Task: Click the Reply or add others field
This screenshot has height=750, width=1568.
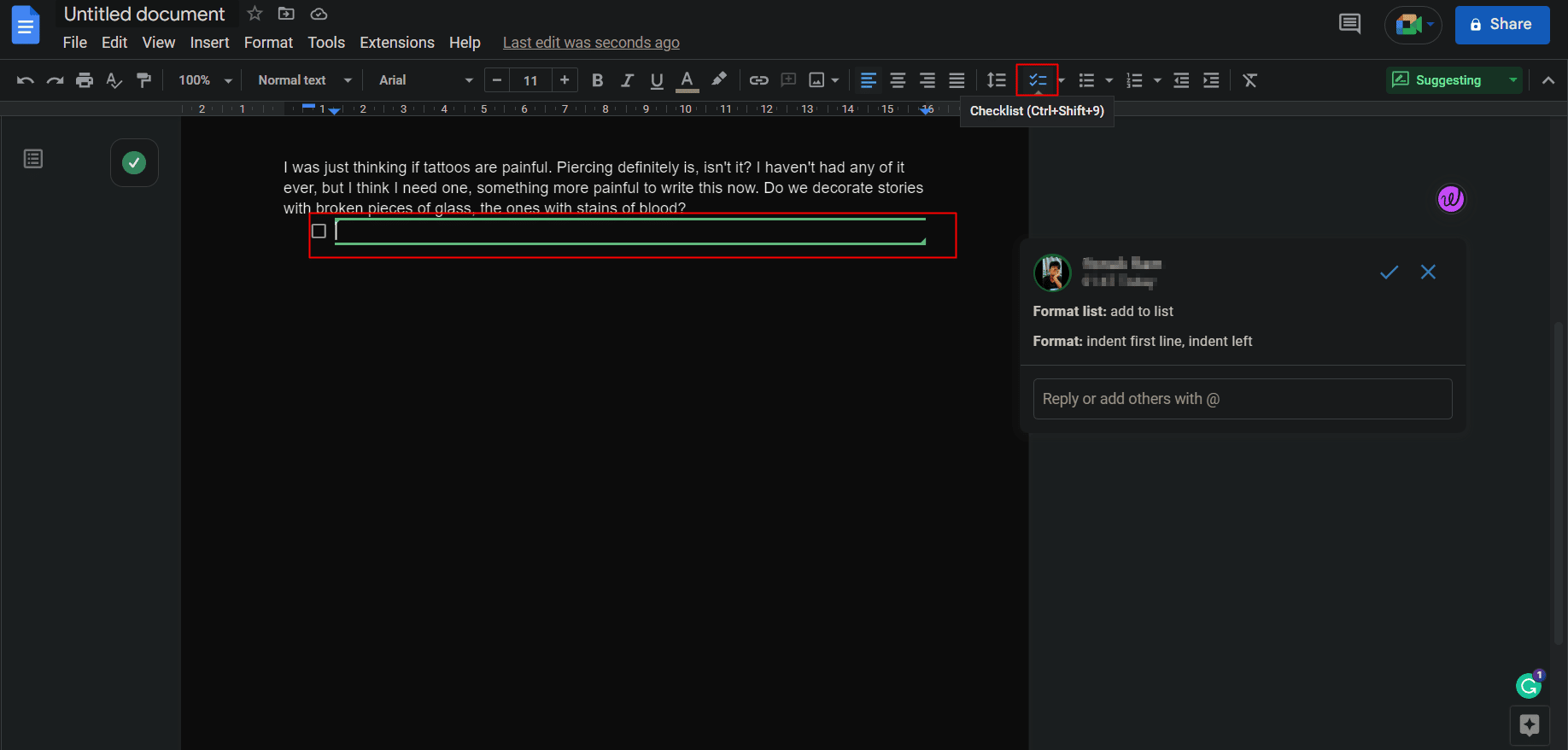Action: (x=1243, y=399)
